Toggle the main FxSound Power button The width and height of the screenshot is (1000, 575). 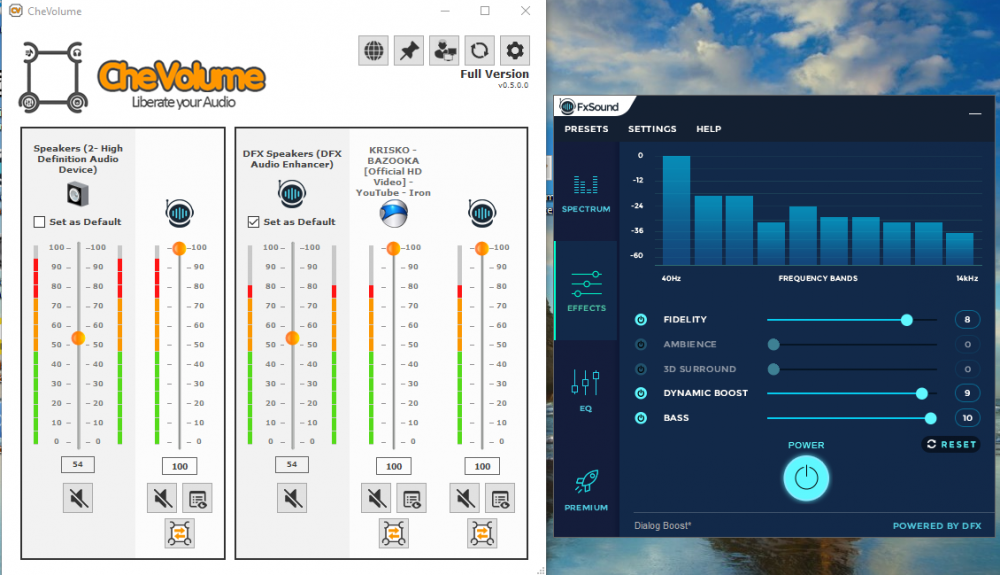[x=806, y=477]
